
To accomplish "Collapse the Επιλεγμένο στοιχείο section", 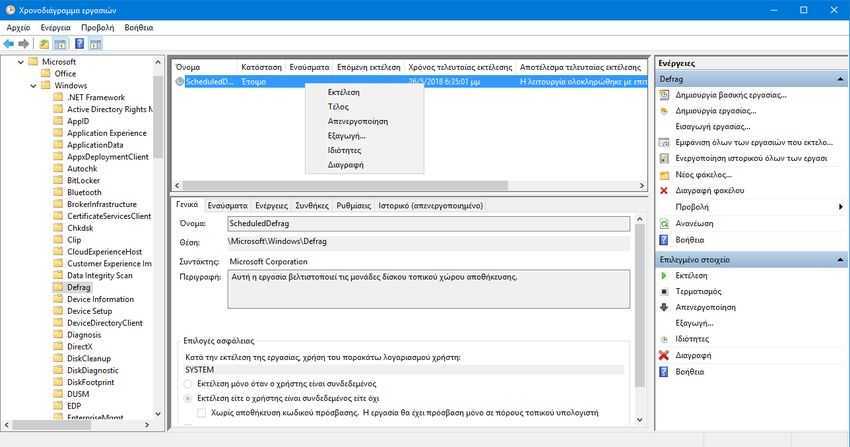I will (x=840, y=260).
